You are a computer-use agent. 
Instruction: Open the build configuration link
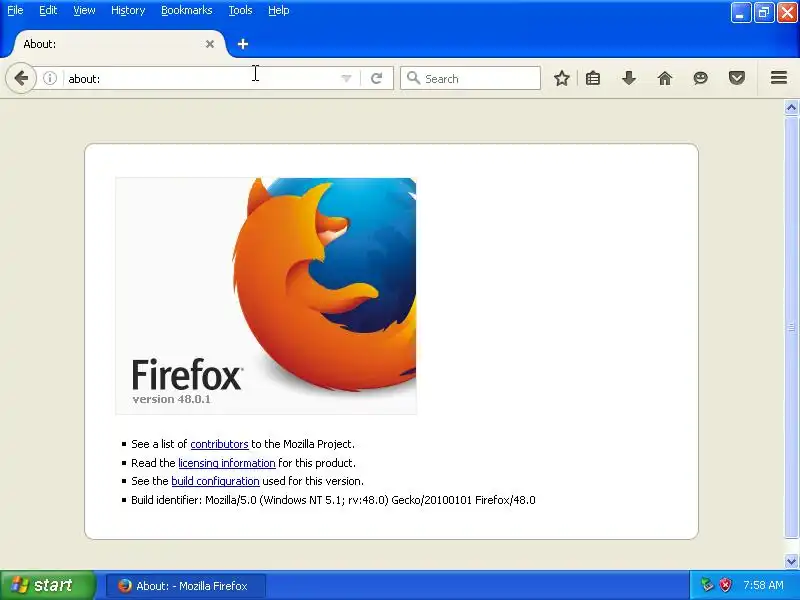(215, 481)
